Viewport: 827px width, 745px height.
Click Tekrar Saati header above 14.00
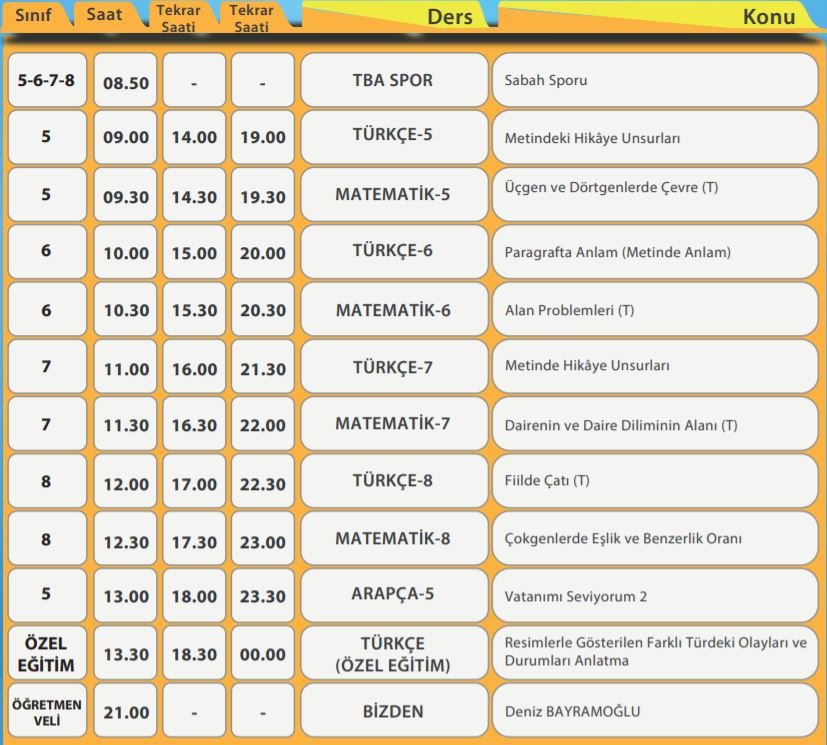coord(179,17)
